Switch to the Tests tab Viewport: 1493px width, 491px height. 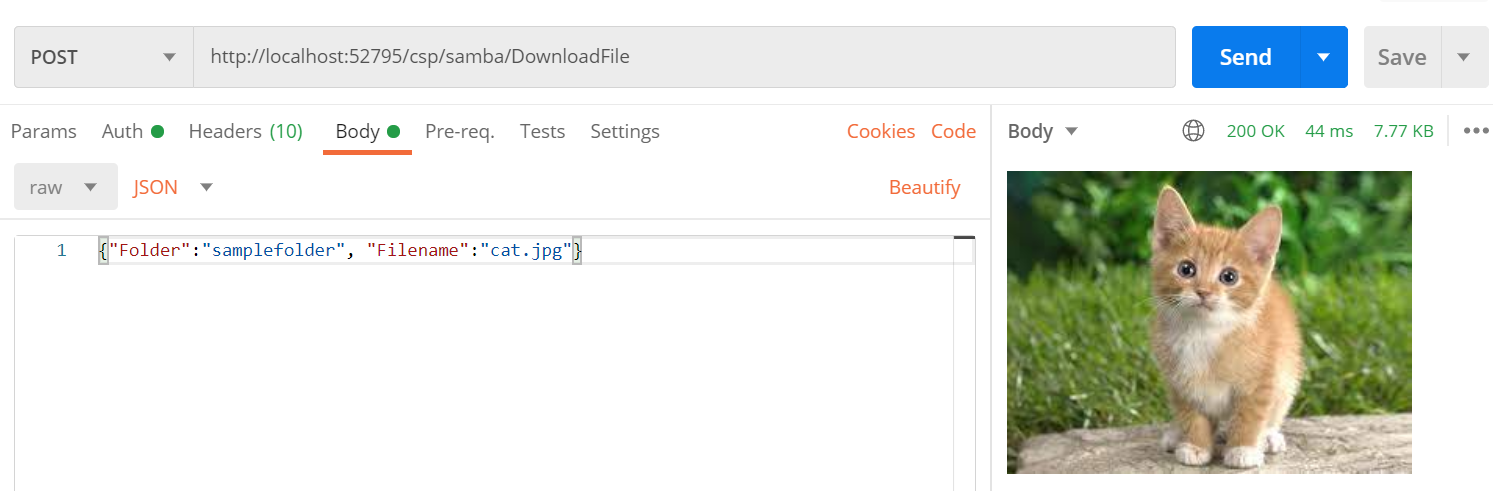pyautogui.click(x=542, y=131)
